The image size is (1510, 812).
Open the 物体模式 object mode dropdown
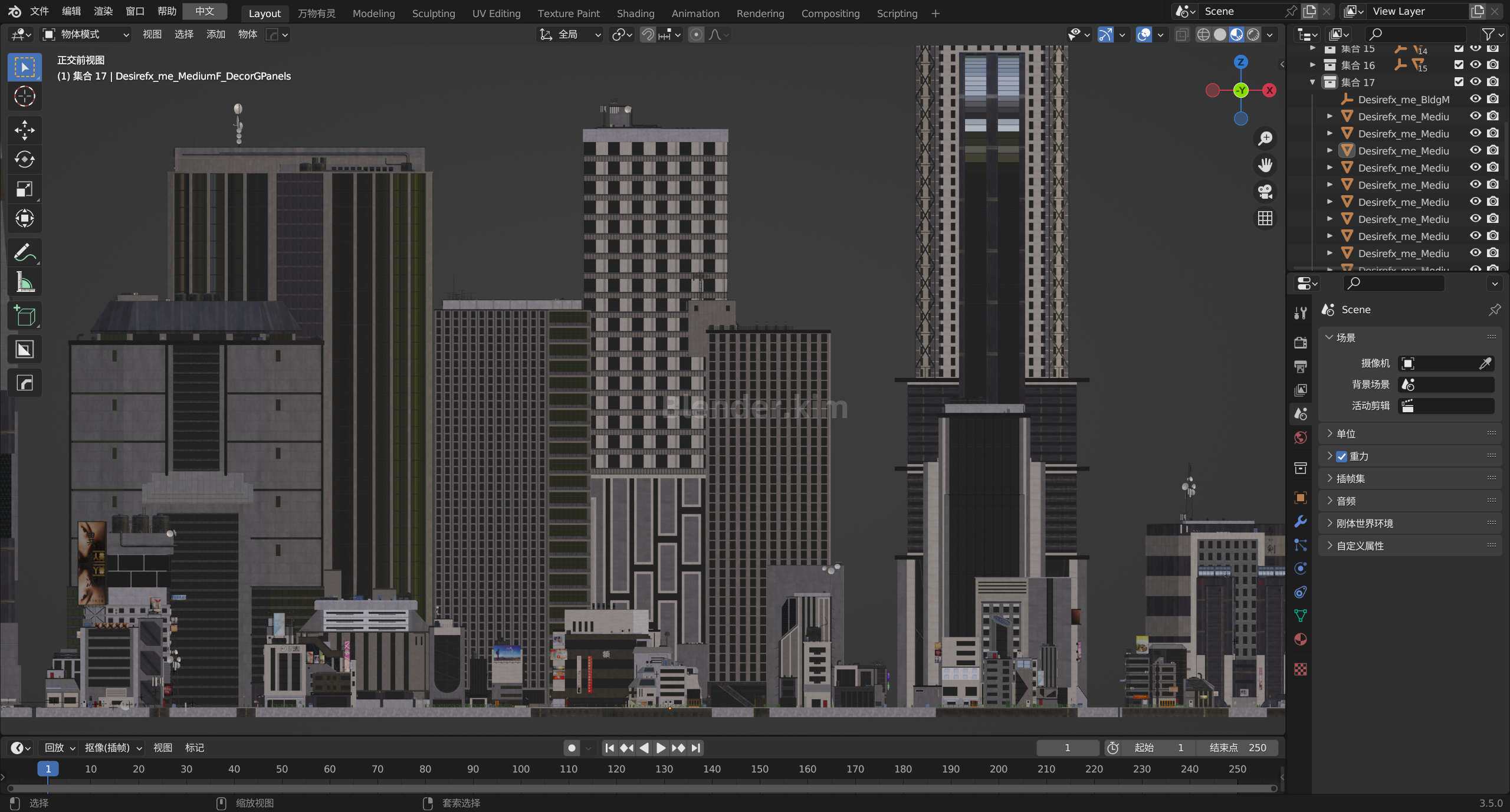[x=86, y=35]
